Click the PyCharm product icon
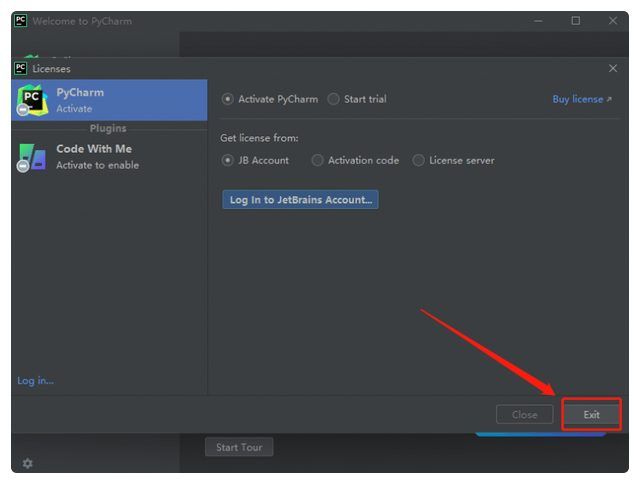Image resolution: width=638 pixels, height=480 pixels. pos(32,100)
